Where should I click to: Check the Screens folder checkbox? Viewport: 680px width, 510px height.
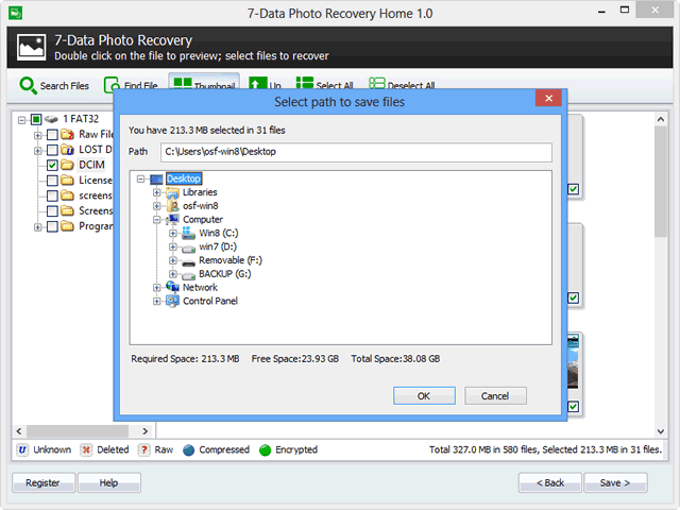52,211
